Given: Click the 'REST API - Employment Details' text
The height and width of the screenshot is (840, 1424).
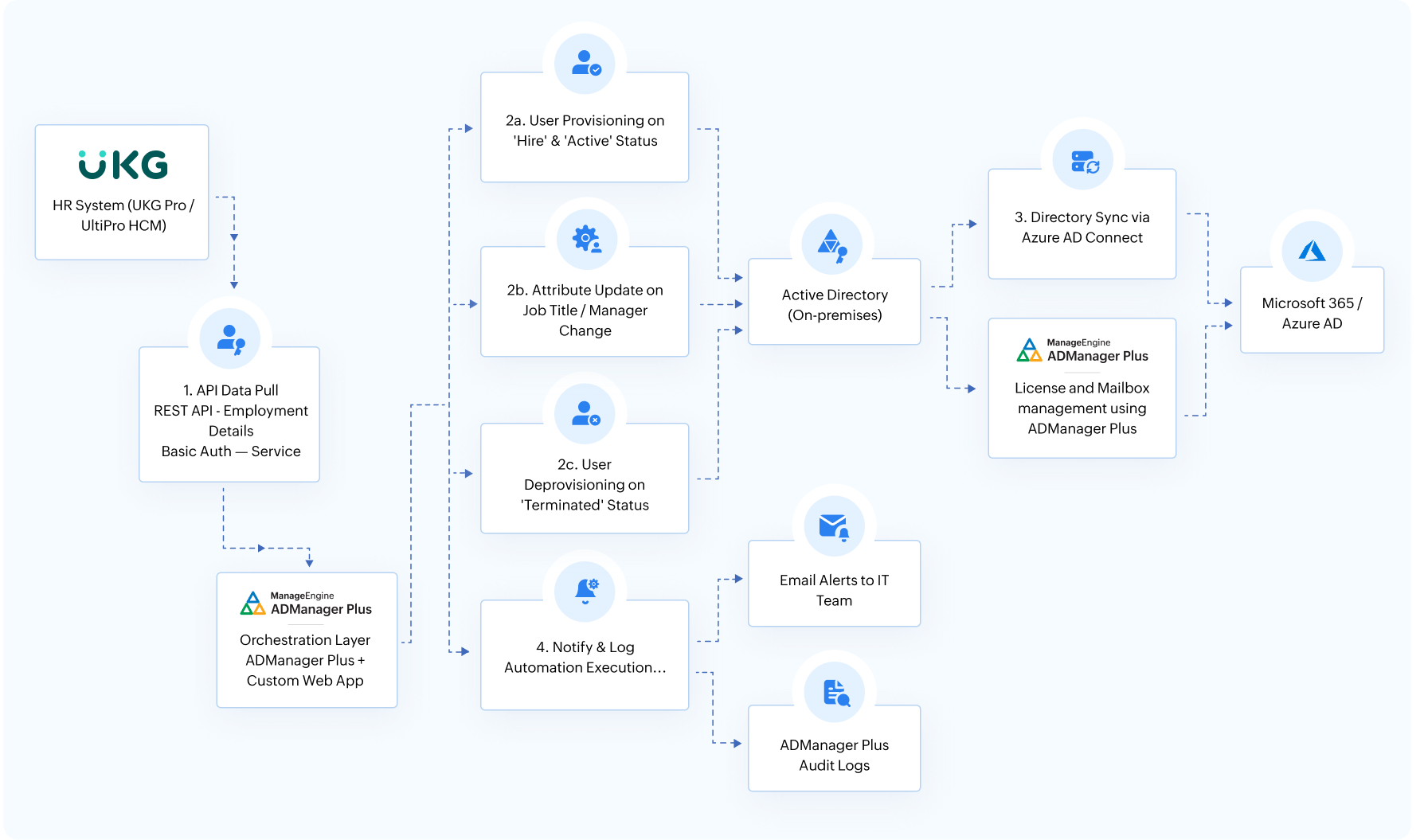Looking at the screenshot, I should (x=231, y=420).
